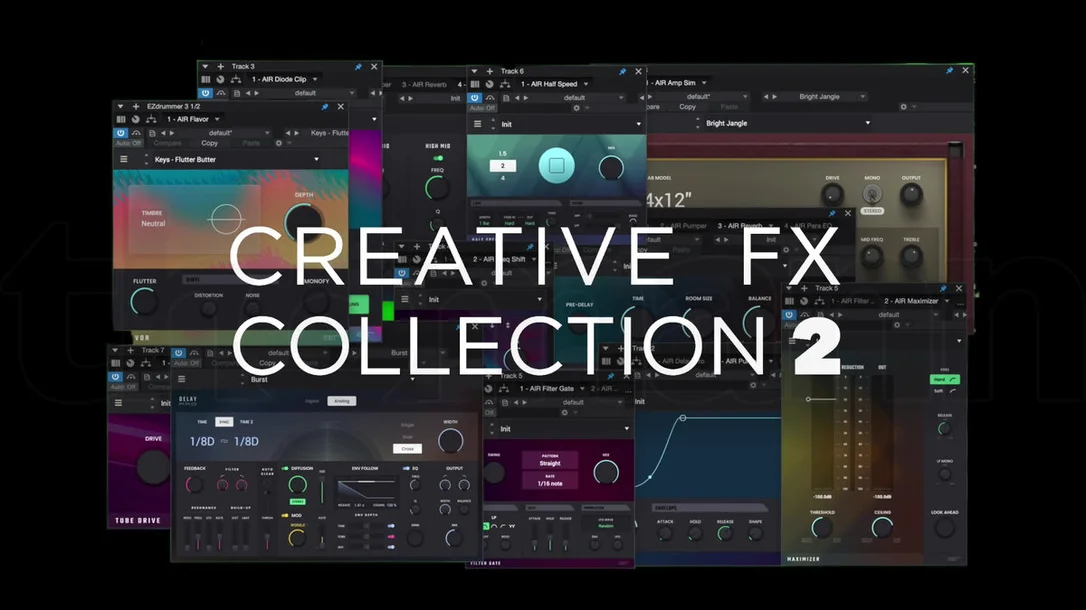Toggle the Diffusion switch in Delay Pro
This screenshot has width=1086, height=610.
[285, 469]
